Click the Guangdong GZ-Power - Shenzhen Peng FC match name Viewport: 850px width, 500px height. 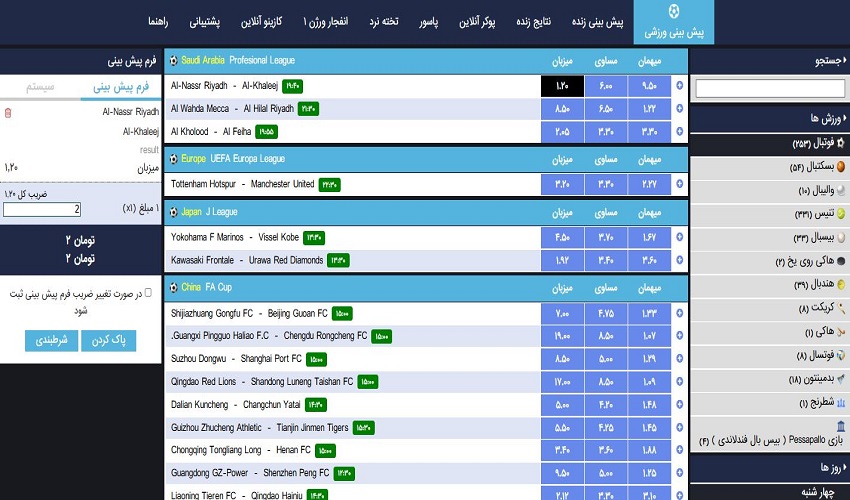250,473
